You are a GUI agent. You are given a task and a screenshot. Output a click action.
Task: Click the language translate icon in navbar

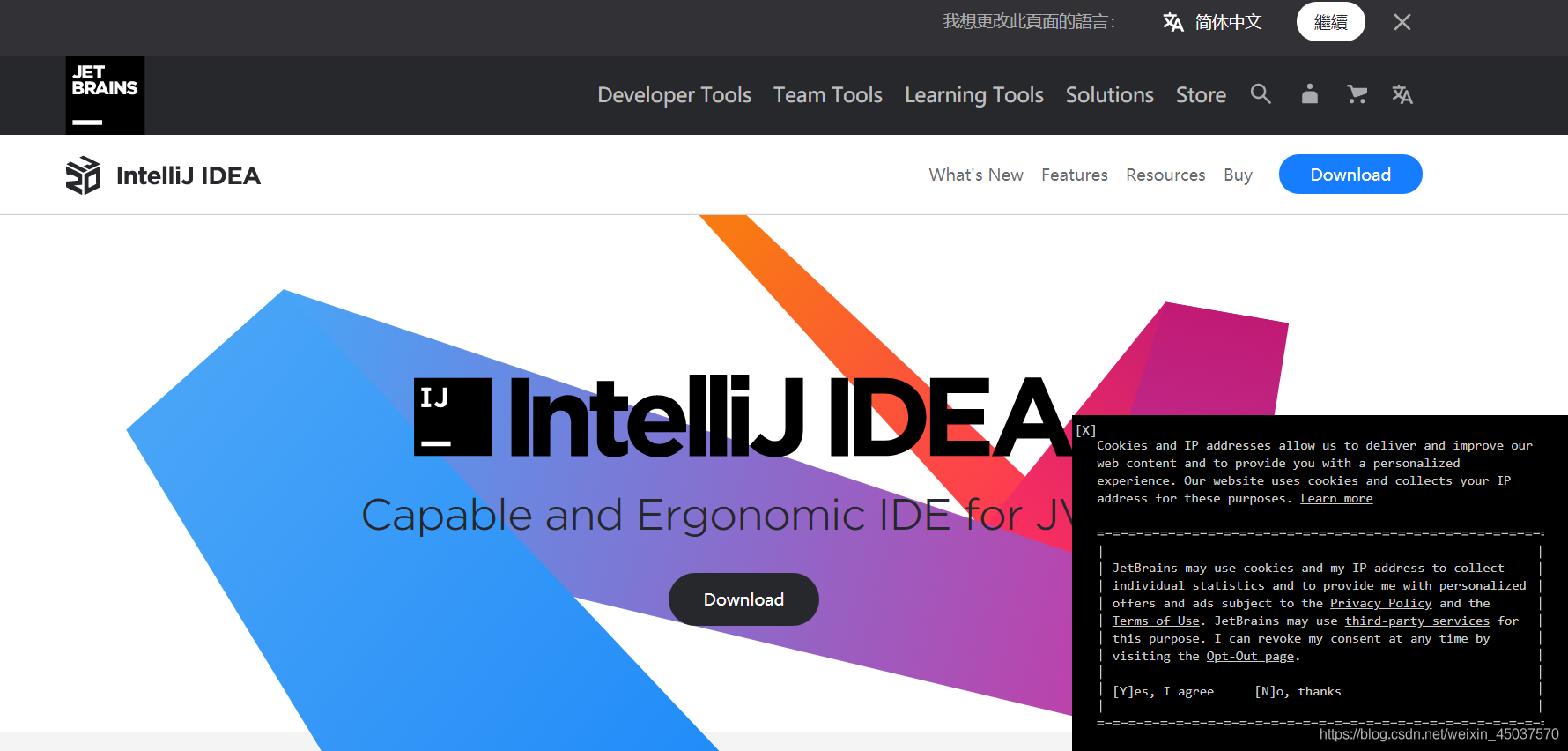coord(1402,94)
